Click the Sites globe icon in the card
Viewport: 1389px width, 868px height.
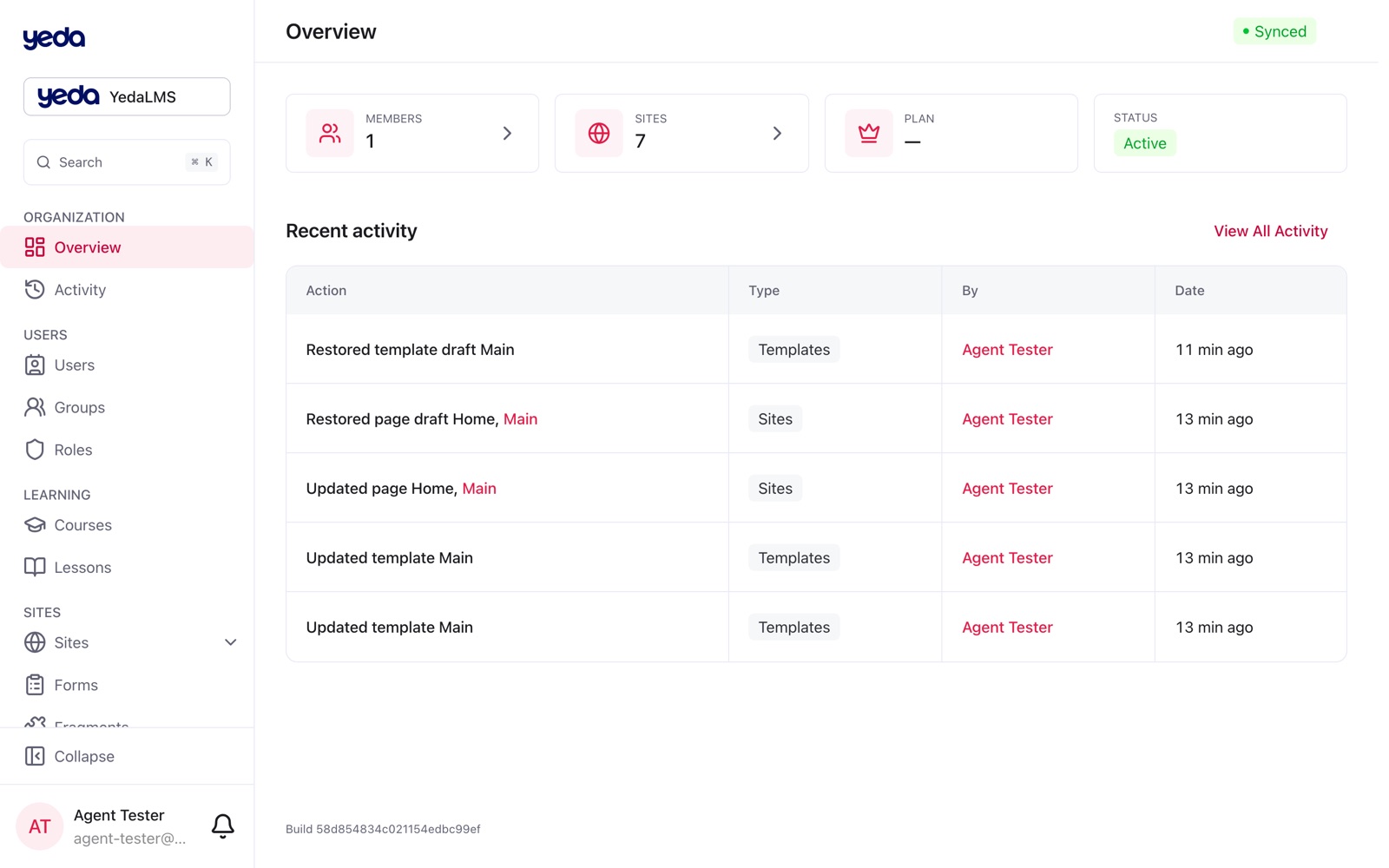(x=599, y=133)
